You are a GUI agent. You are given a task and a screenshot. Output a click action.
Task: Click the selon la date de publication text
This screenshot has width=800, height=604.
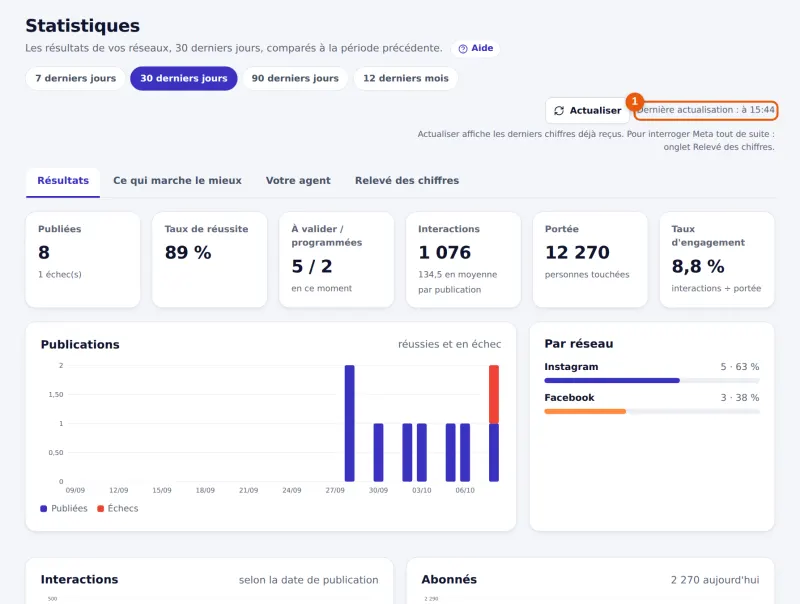[x=309, y=580]
